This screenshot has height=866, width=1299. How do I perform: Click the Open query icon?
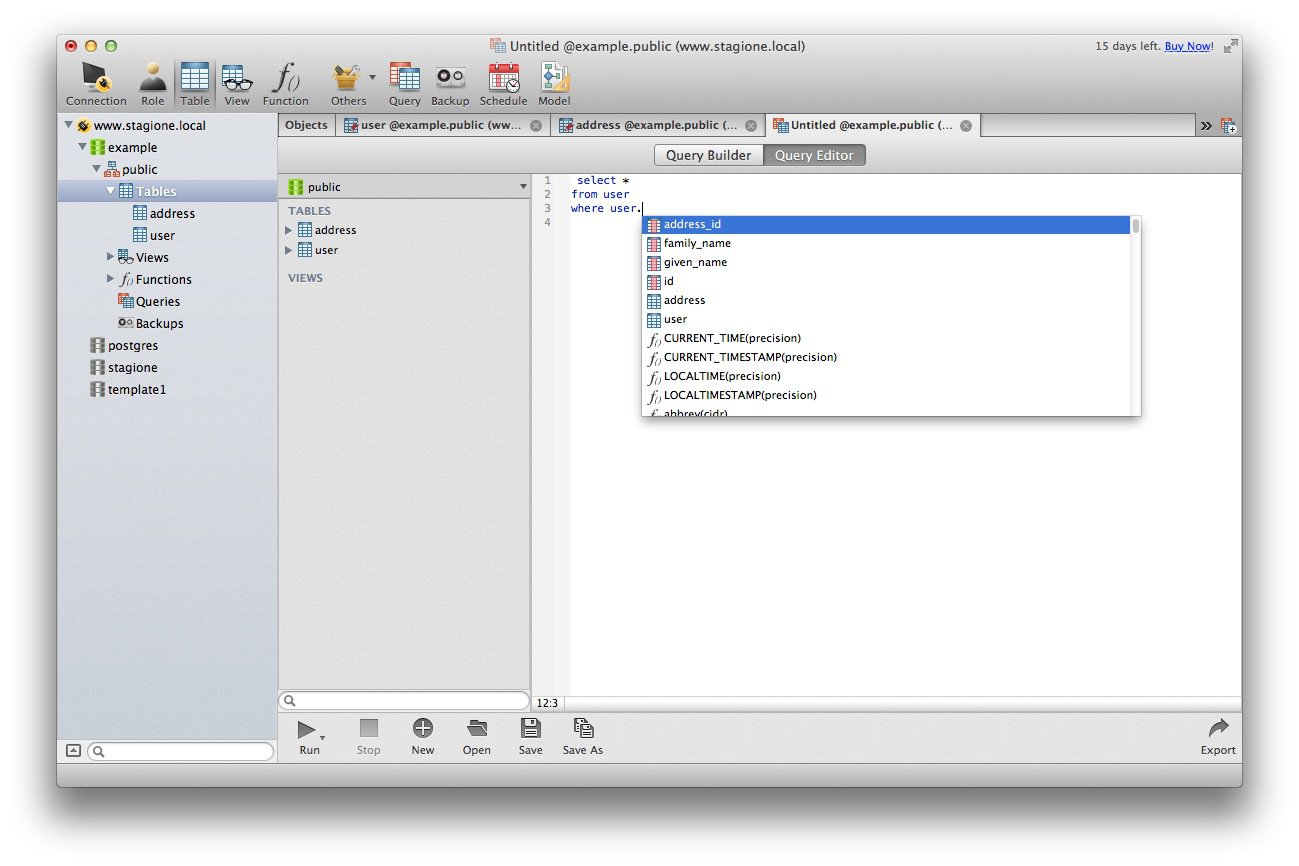point(477,737)
